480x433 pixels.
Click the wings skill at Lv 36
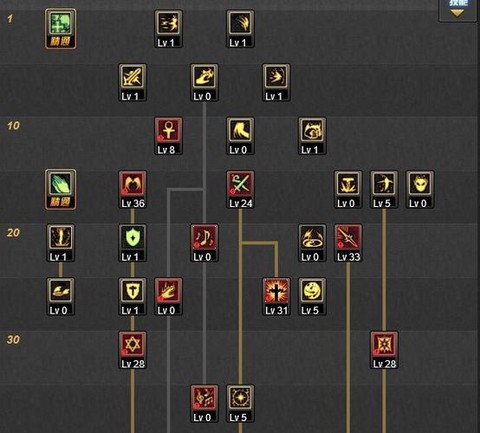coord(133,189)
